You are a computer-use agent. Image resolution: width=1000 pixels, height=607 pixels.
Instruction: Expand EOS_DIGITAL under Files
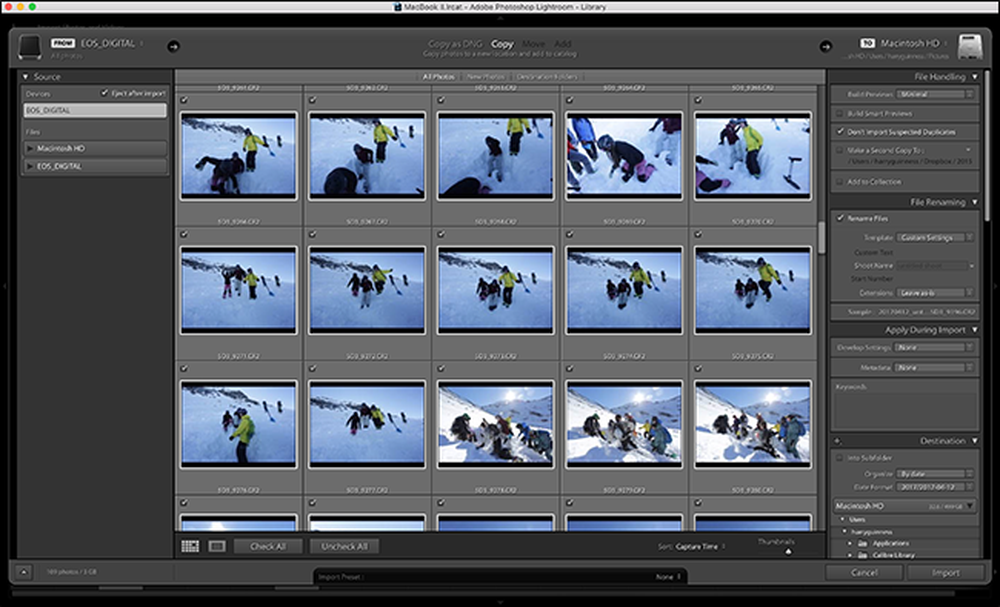pyautogui.click(x=29, y=166)
